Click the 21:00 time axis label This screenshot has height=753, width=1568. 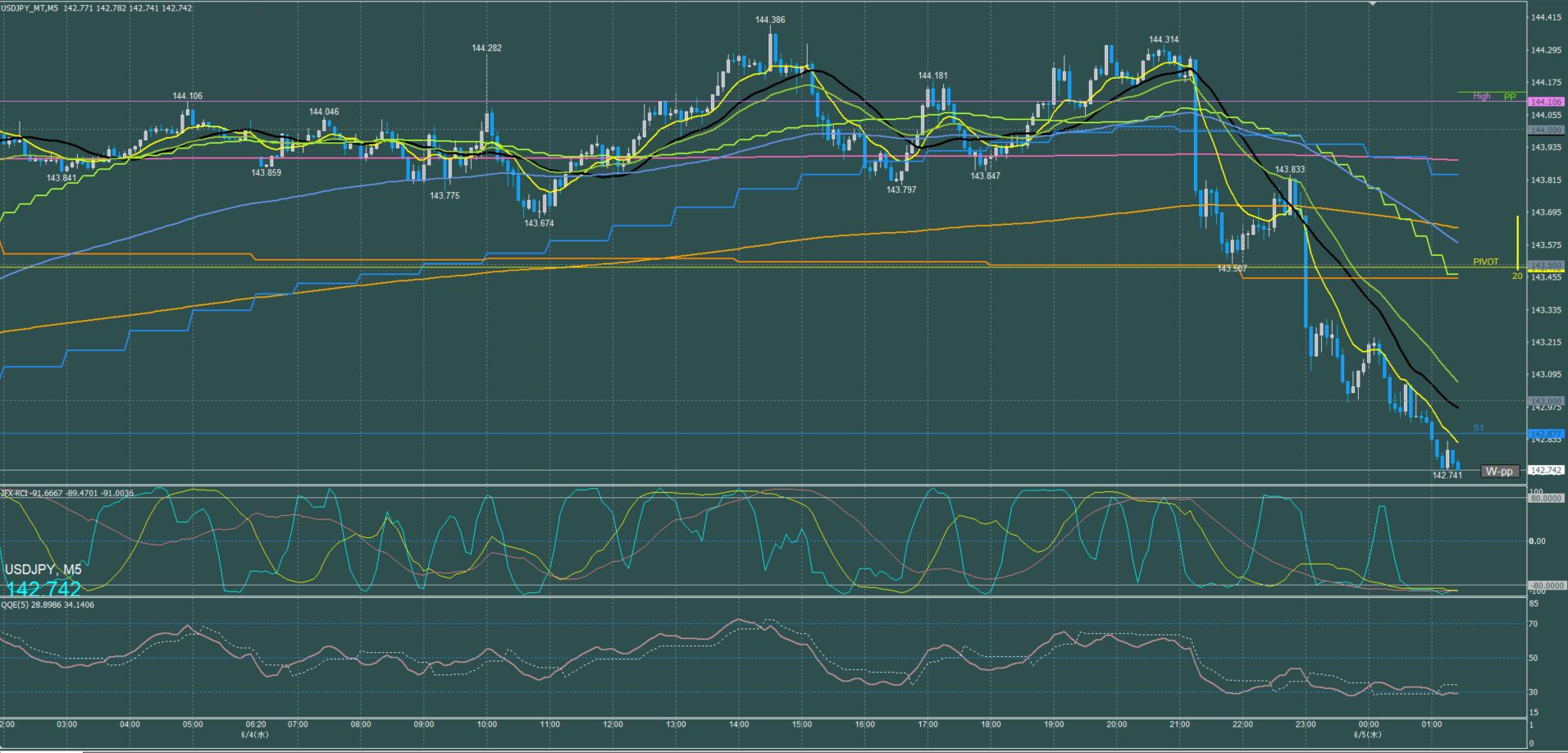1179,724
